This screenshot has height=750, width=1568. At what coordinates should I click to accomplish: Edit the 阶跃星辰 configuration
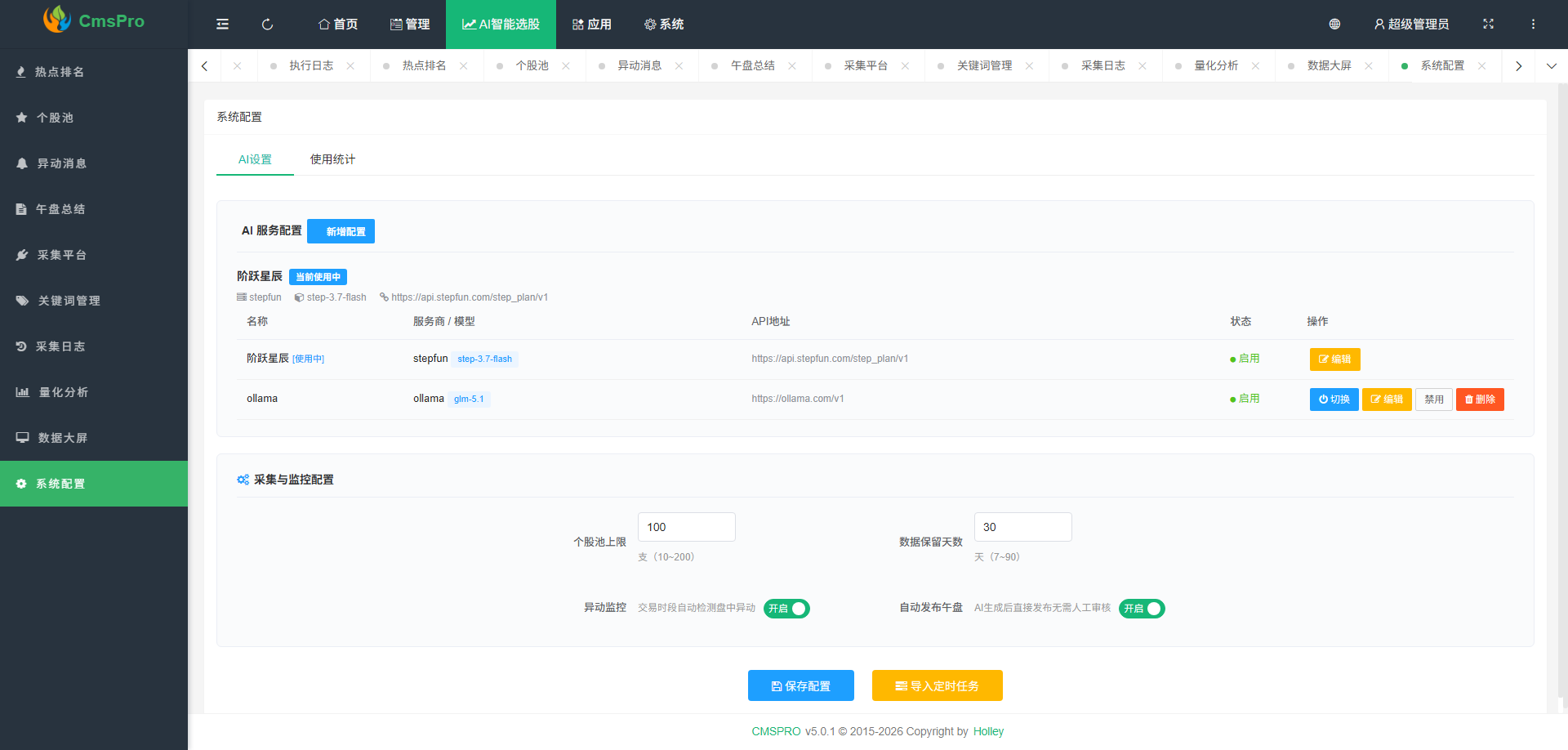1335,359
